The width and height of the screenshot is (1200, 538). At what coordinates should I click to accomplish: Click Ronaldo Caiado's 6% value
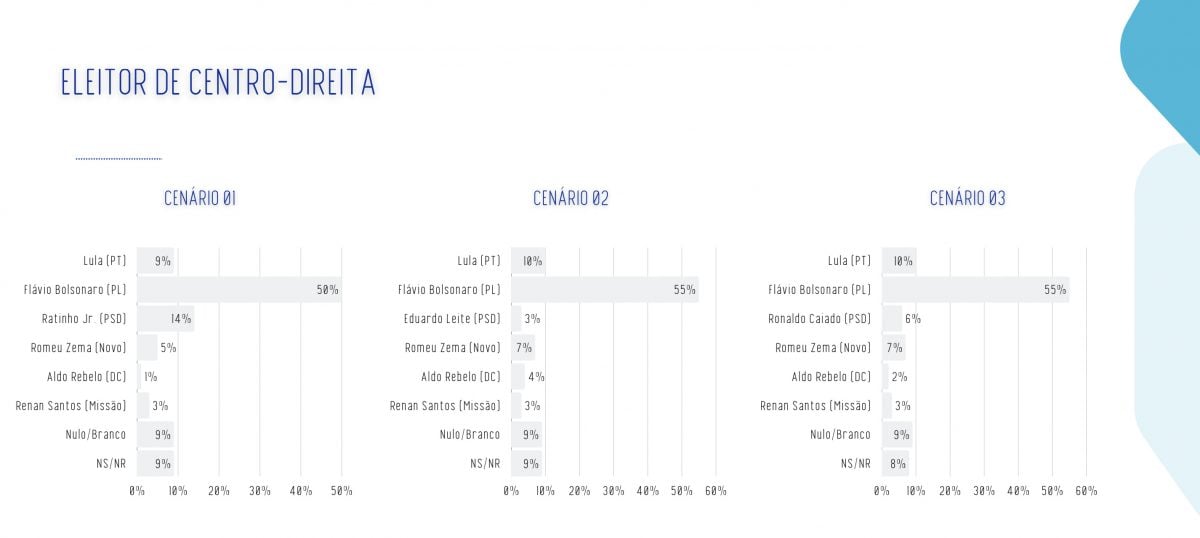click(912, 319)
